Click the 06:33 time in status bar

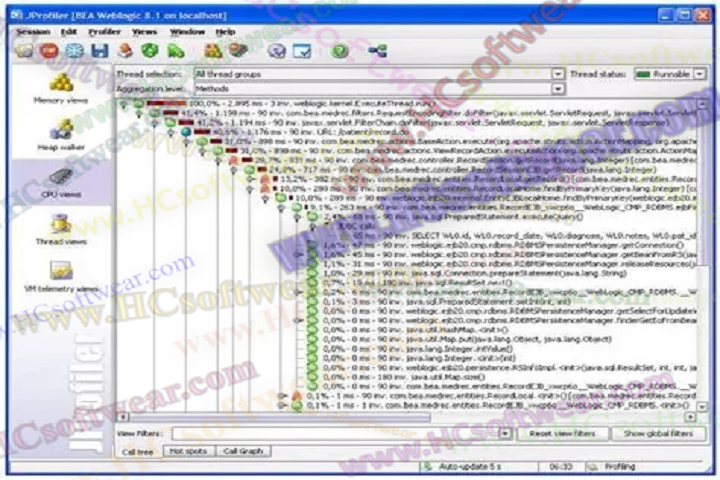pos(561,467)
